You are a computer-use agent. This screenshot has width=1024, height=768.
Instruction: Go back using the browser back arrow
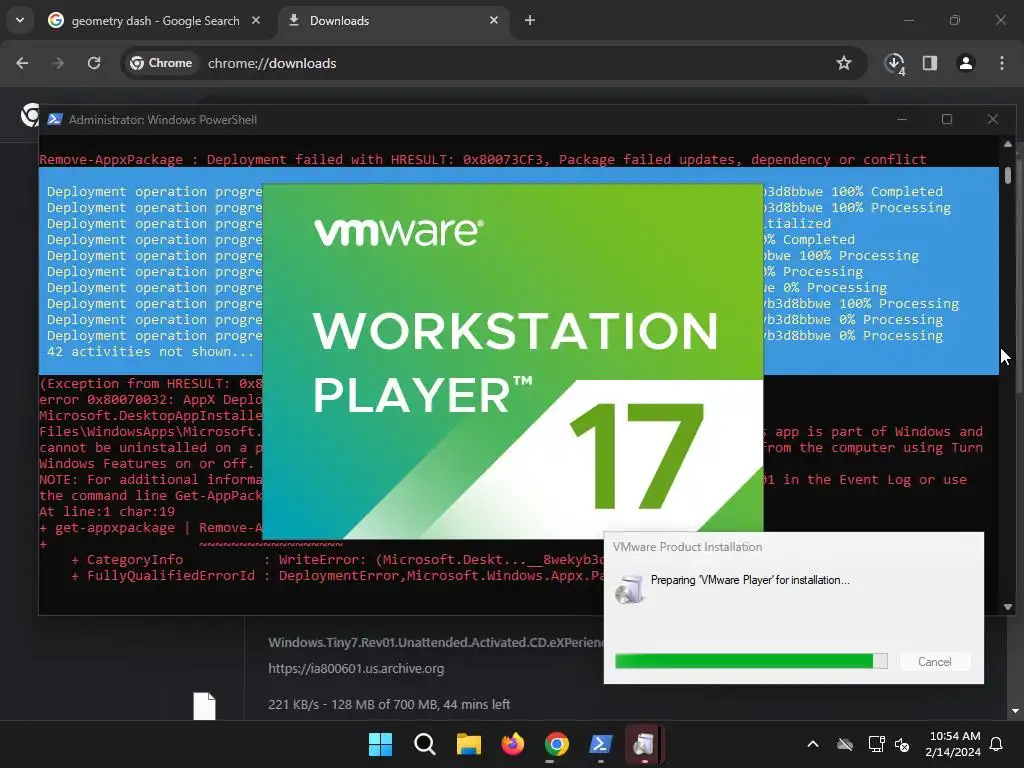click(x=22, y=63)
